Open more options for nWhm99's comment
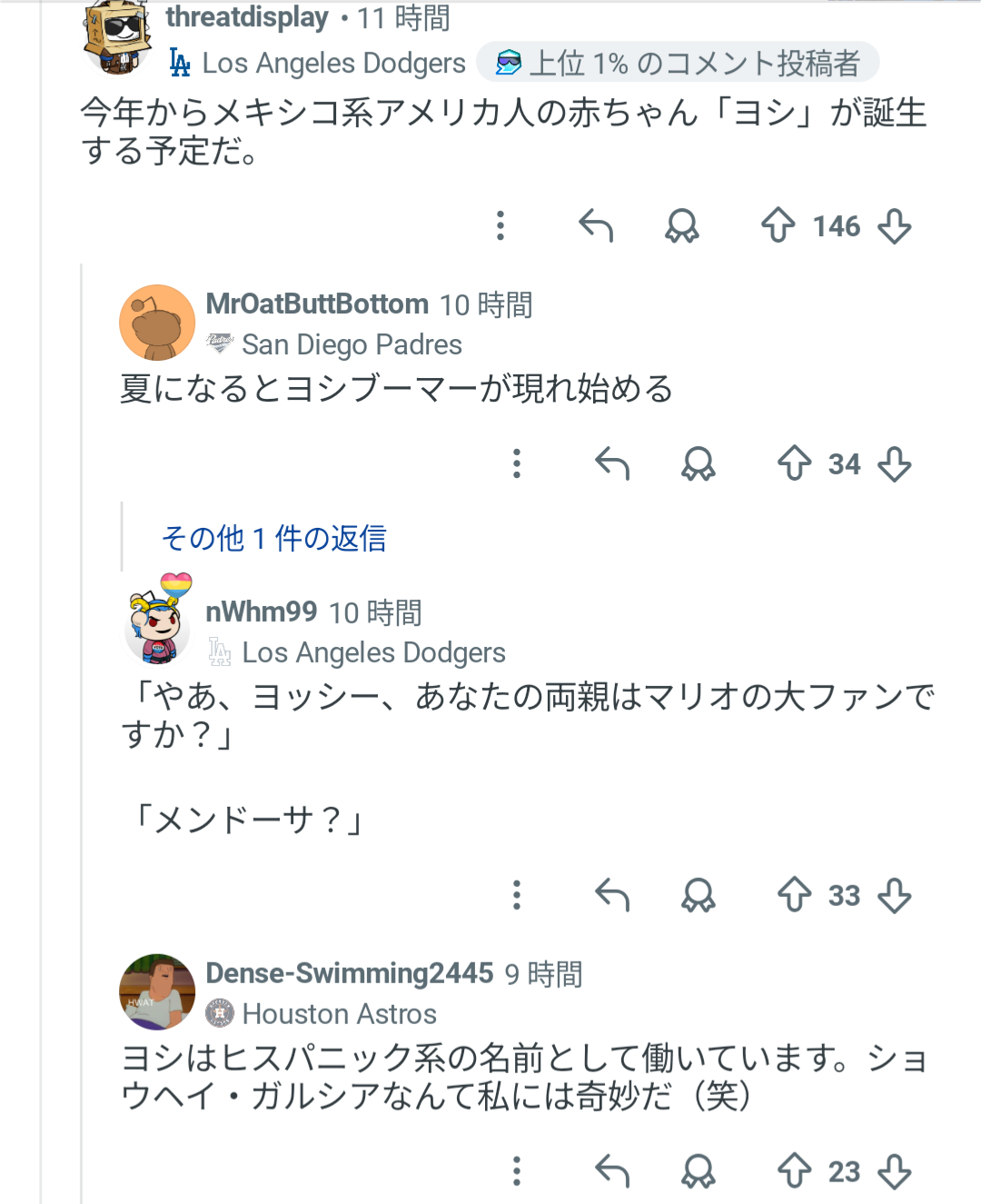Viewport: 981px width, 1204px height. (517, 895)
